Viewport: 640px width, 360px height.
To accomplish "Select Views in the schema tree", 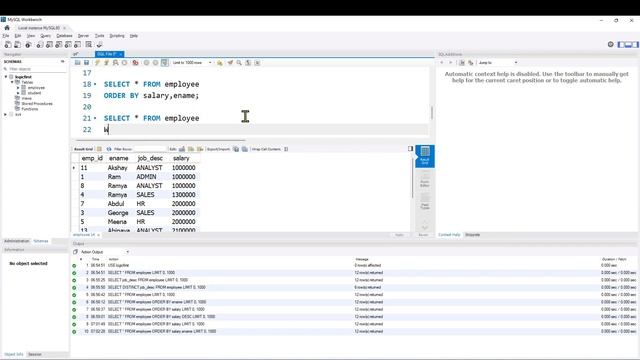I will click(27, 98).
